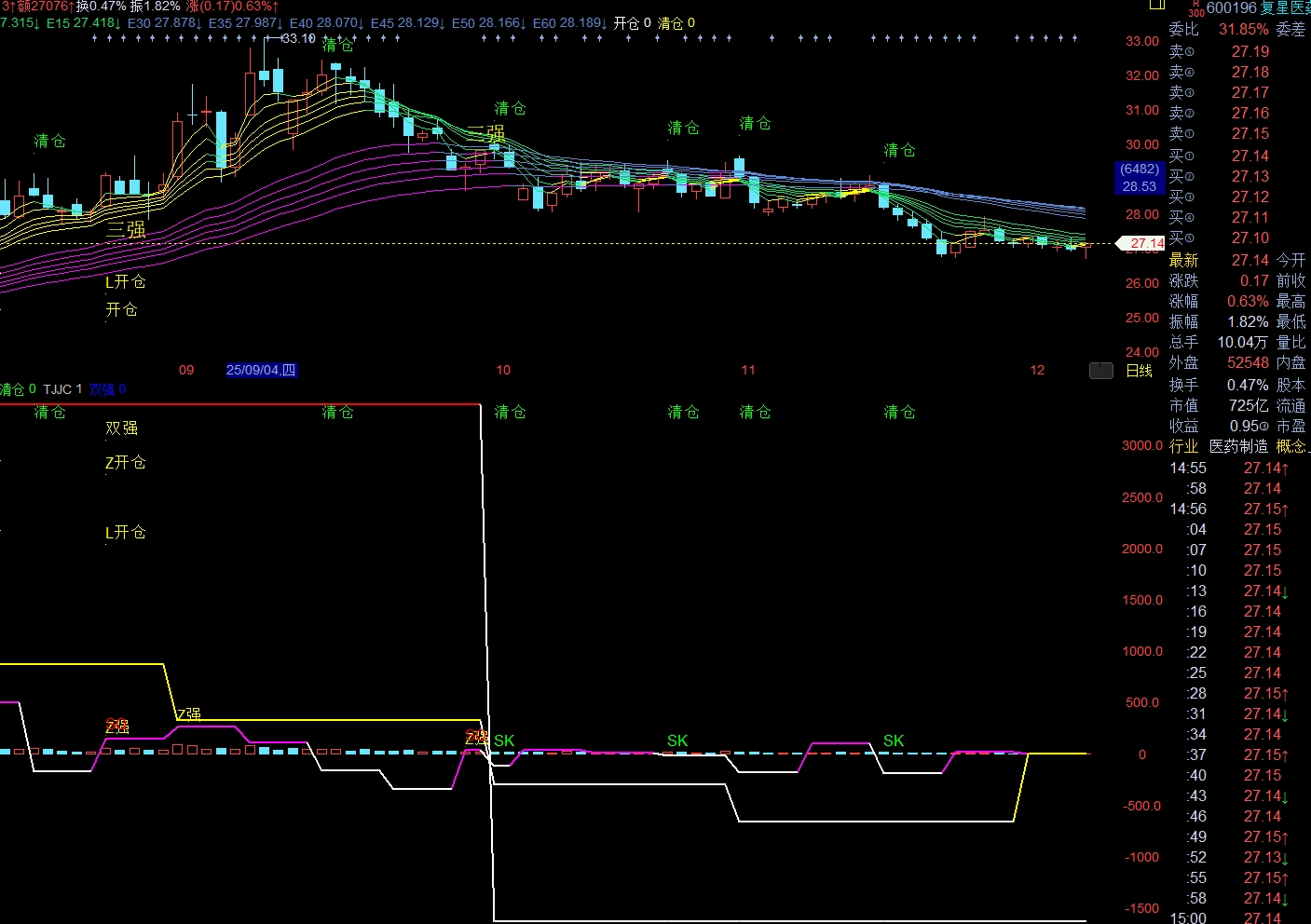
Task: Click month label 12 on time axis
Action: (1037, 370)
